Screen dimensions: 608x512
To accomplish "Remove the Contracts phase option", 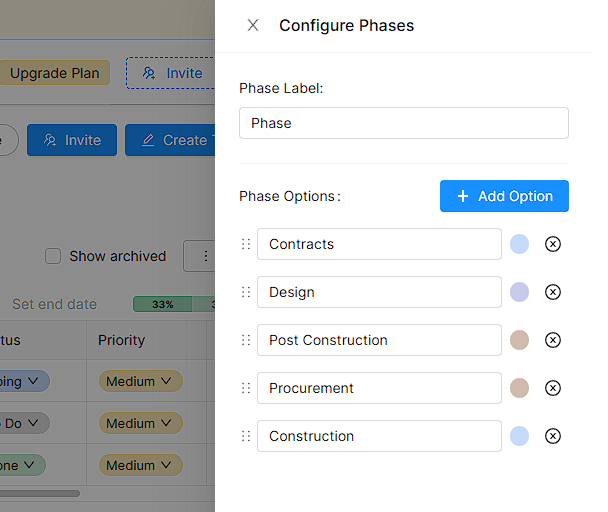I will [553, 244].
